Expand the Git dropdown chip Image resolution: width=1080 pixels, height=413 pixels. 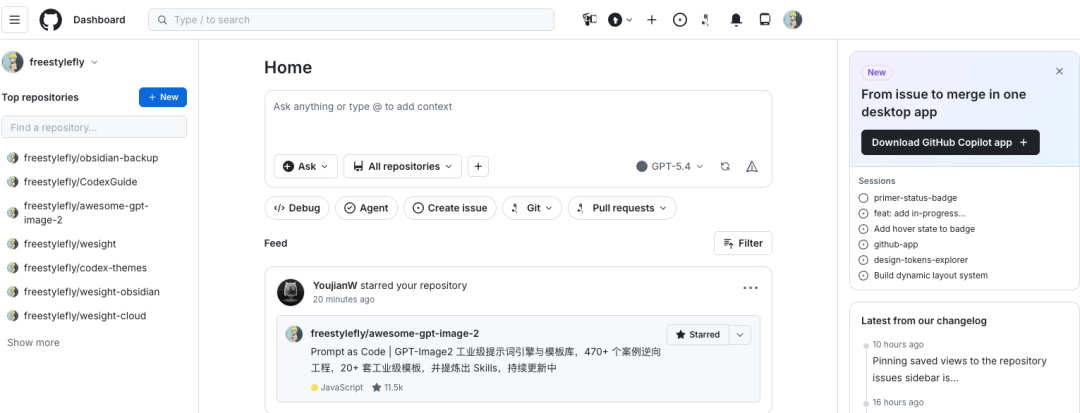click(532, 208)
